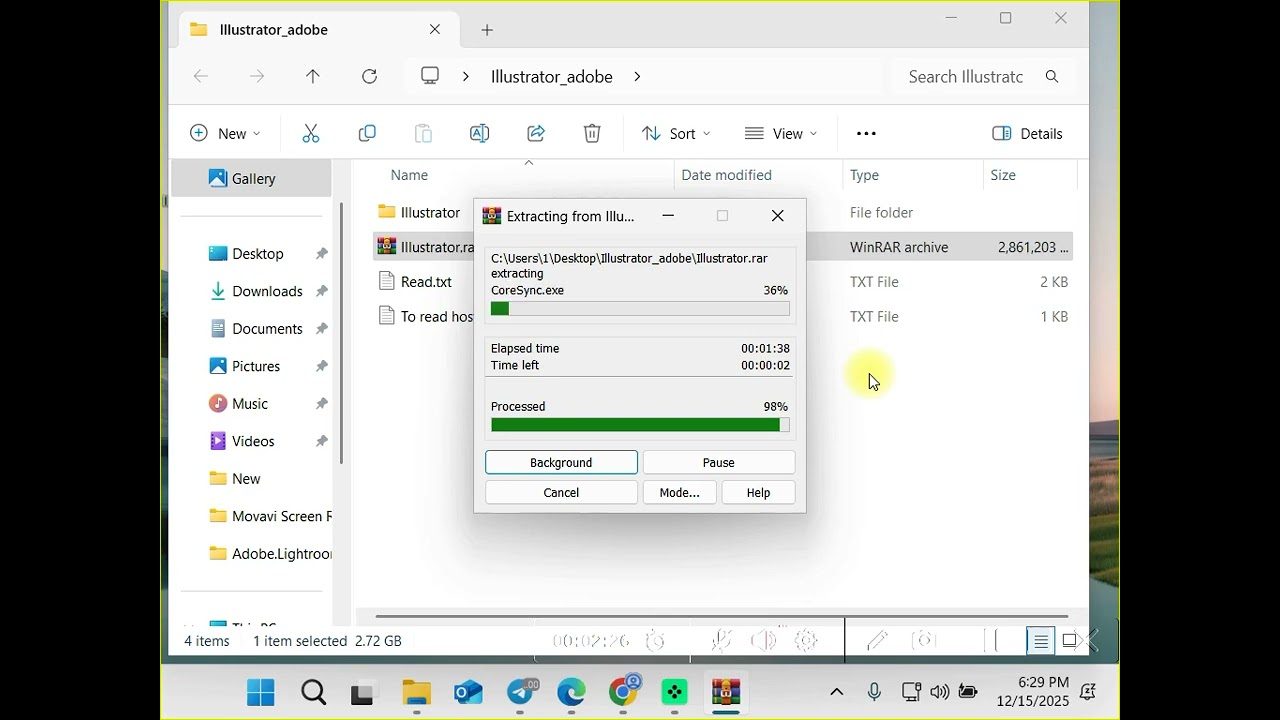Click the Share icon in toolbar

(536, 133)
